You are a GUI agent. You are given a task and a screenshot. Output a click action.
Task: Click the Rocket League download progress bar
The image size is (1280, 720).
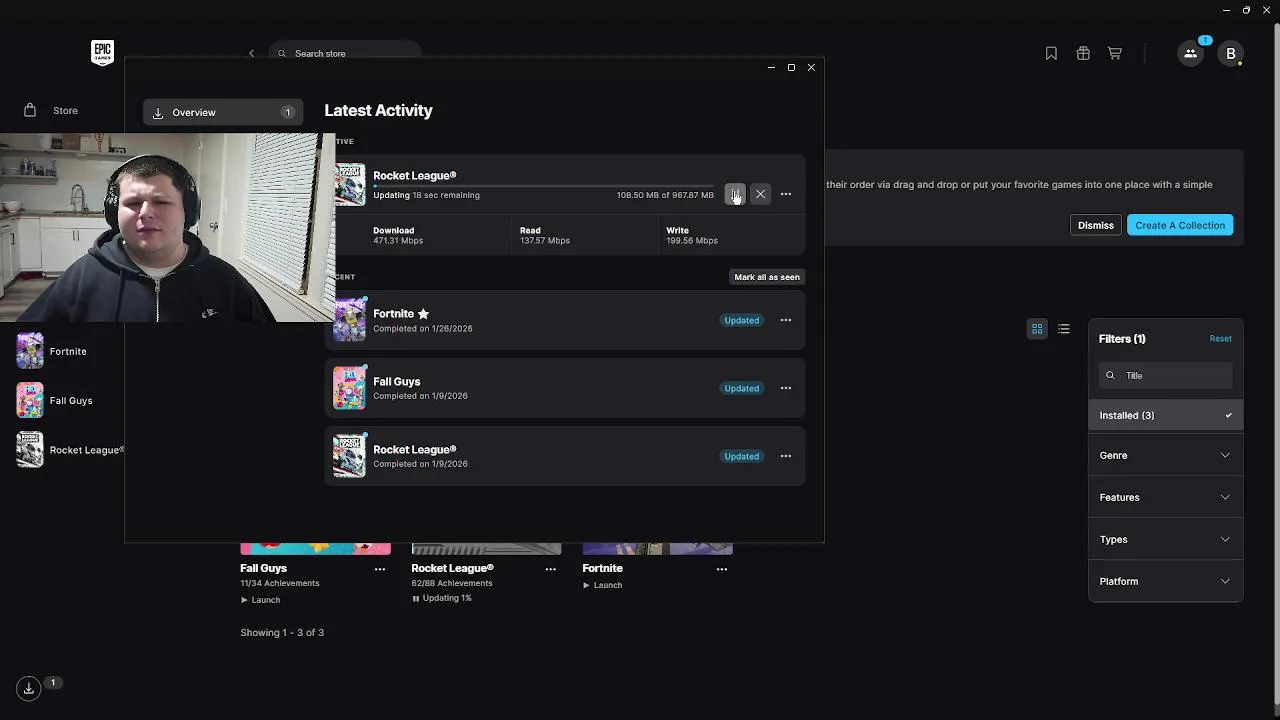[544, 186]
